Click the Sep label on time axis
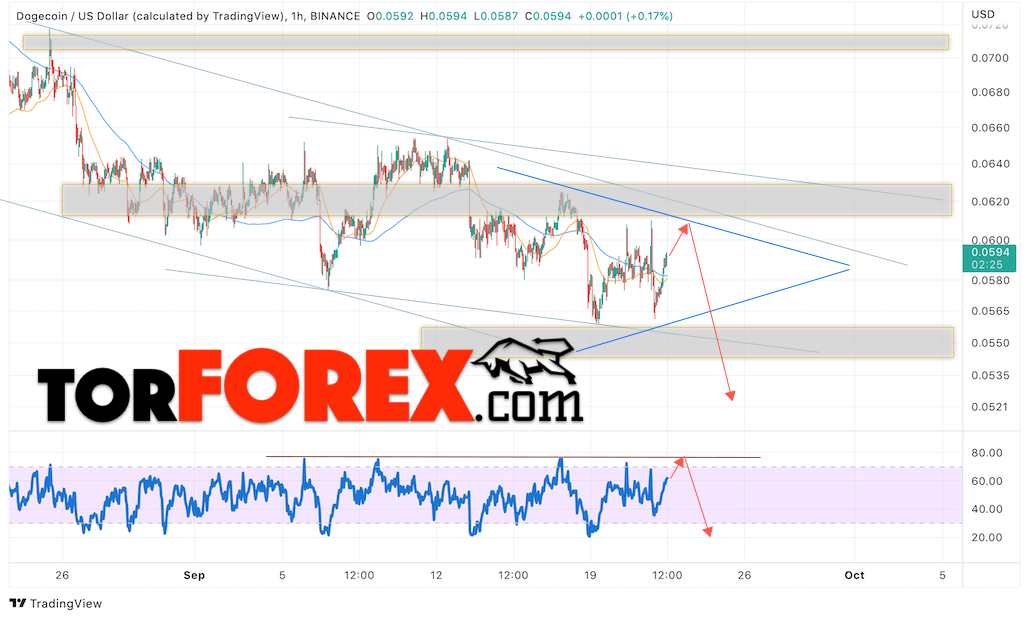This screenshot has height=619, width=1029. coord(194,576)
